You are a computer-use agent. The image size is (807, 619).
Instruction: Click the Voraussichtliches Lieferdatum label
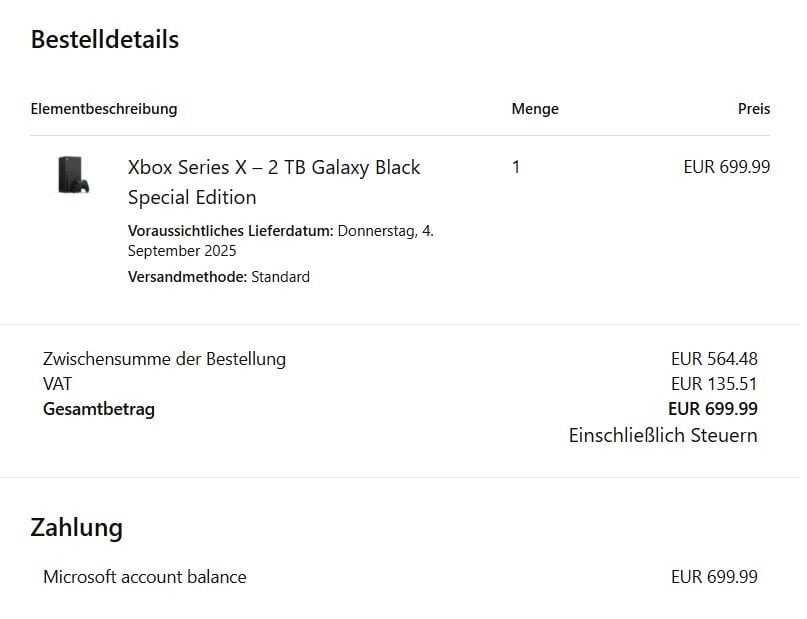(231, 231)
